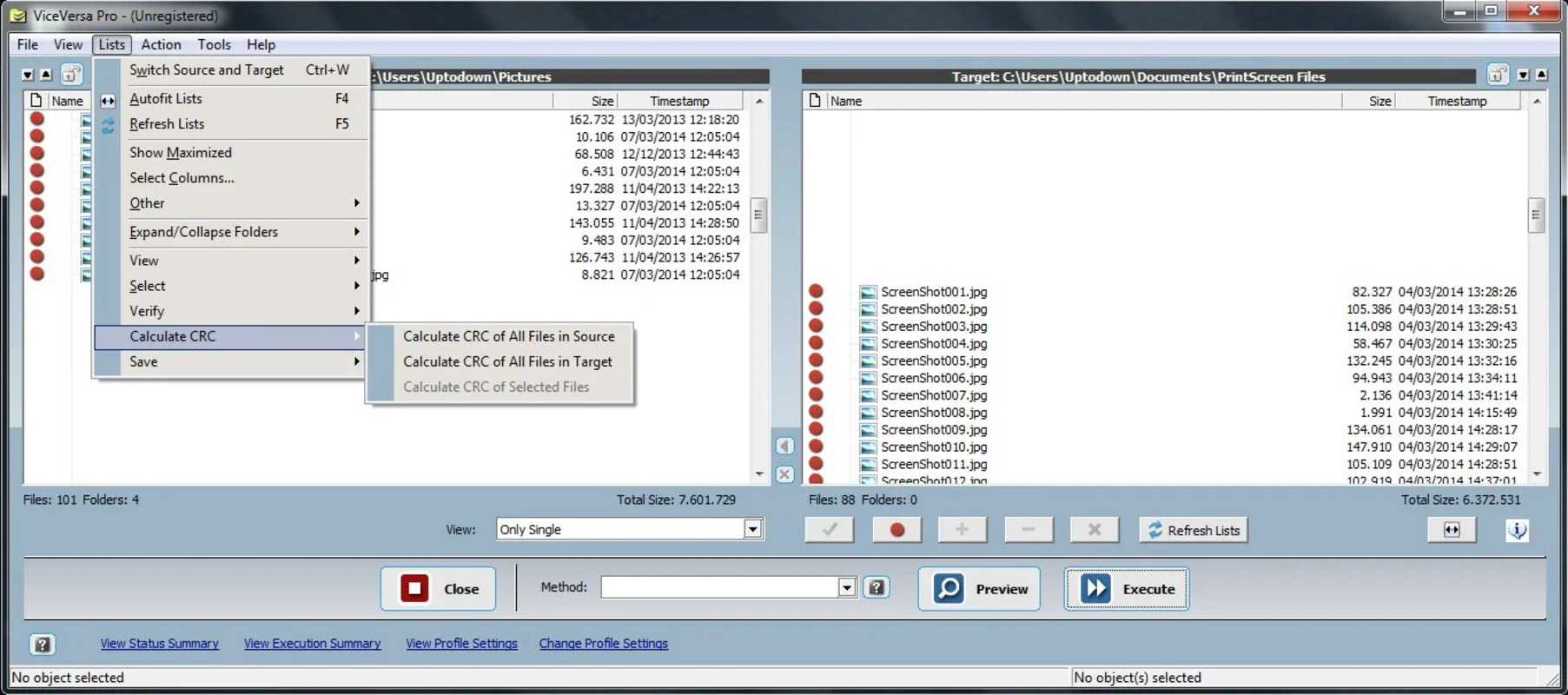Click the autofit arrows button near info
This screenshot has width=1568, height=695.
[1452, 530]
